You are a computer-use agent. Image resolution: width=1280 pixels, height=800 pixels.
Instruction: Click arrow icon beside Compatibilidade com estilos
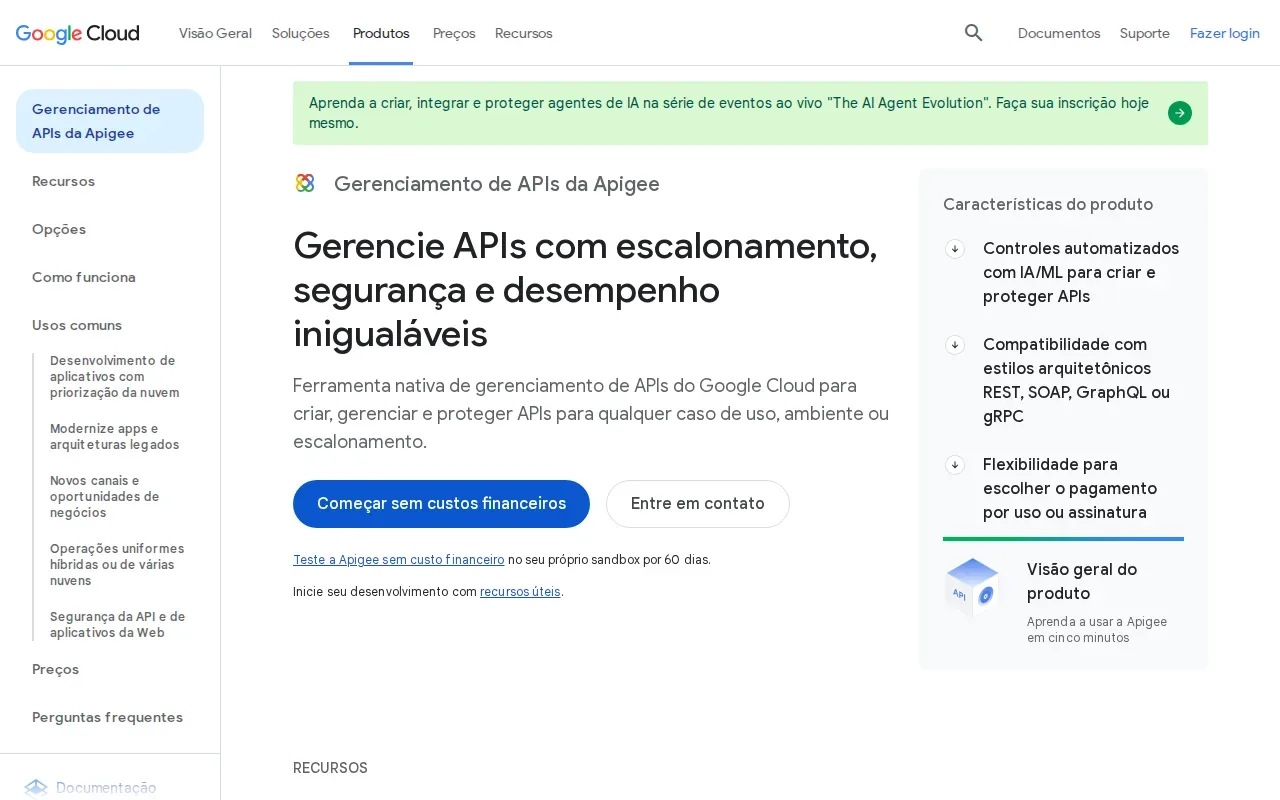[955, 345]
